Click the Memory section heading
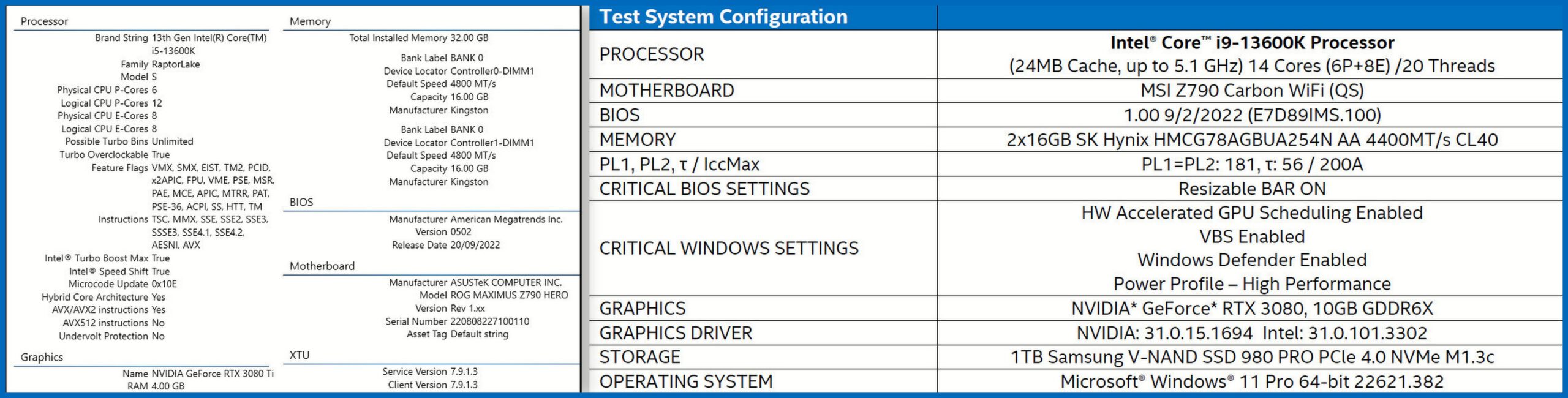The width and height of the screenshot is (1568, 398). click(310, 21)
